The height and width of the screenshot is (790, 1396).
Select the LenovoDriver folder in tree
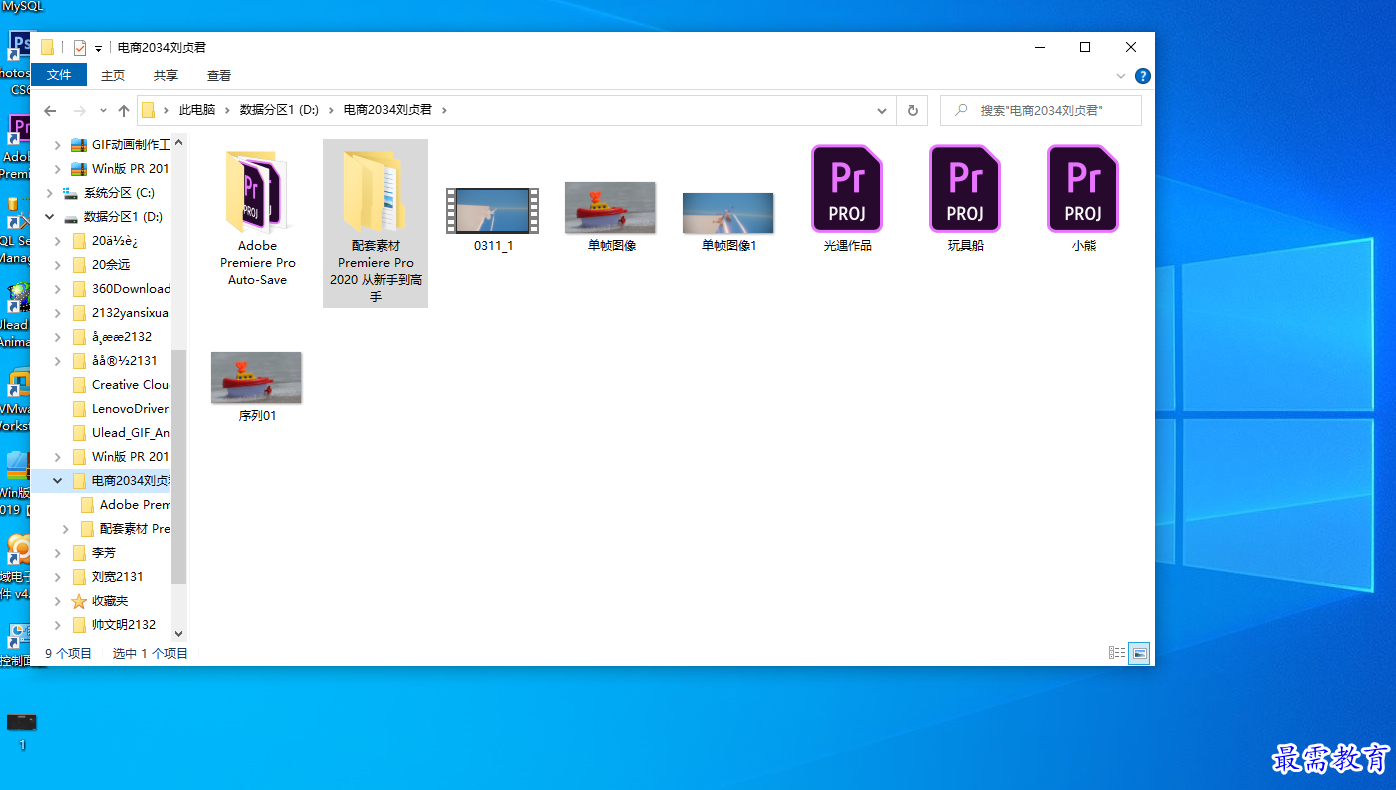tap(121, 409)
